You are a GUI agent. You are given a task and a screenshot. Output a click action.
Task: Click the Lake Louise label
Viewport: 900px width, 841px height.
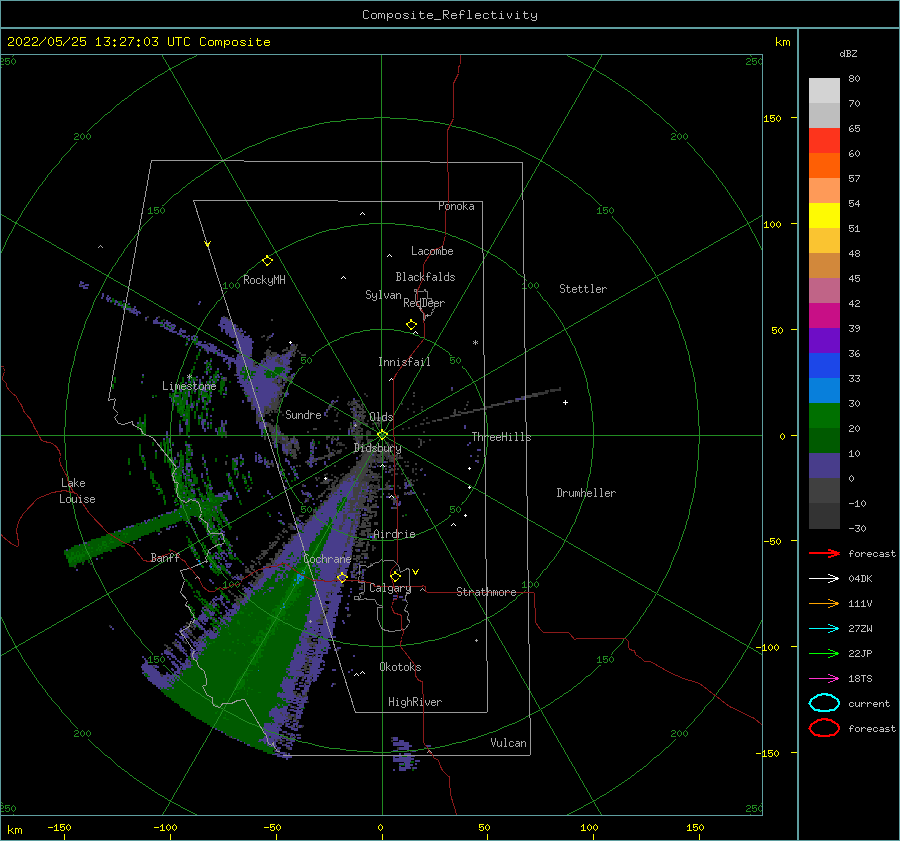78,491
